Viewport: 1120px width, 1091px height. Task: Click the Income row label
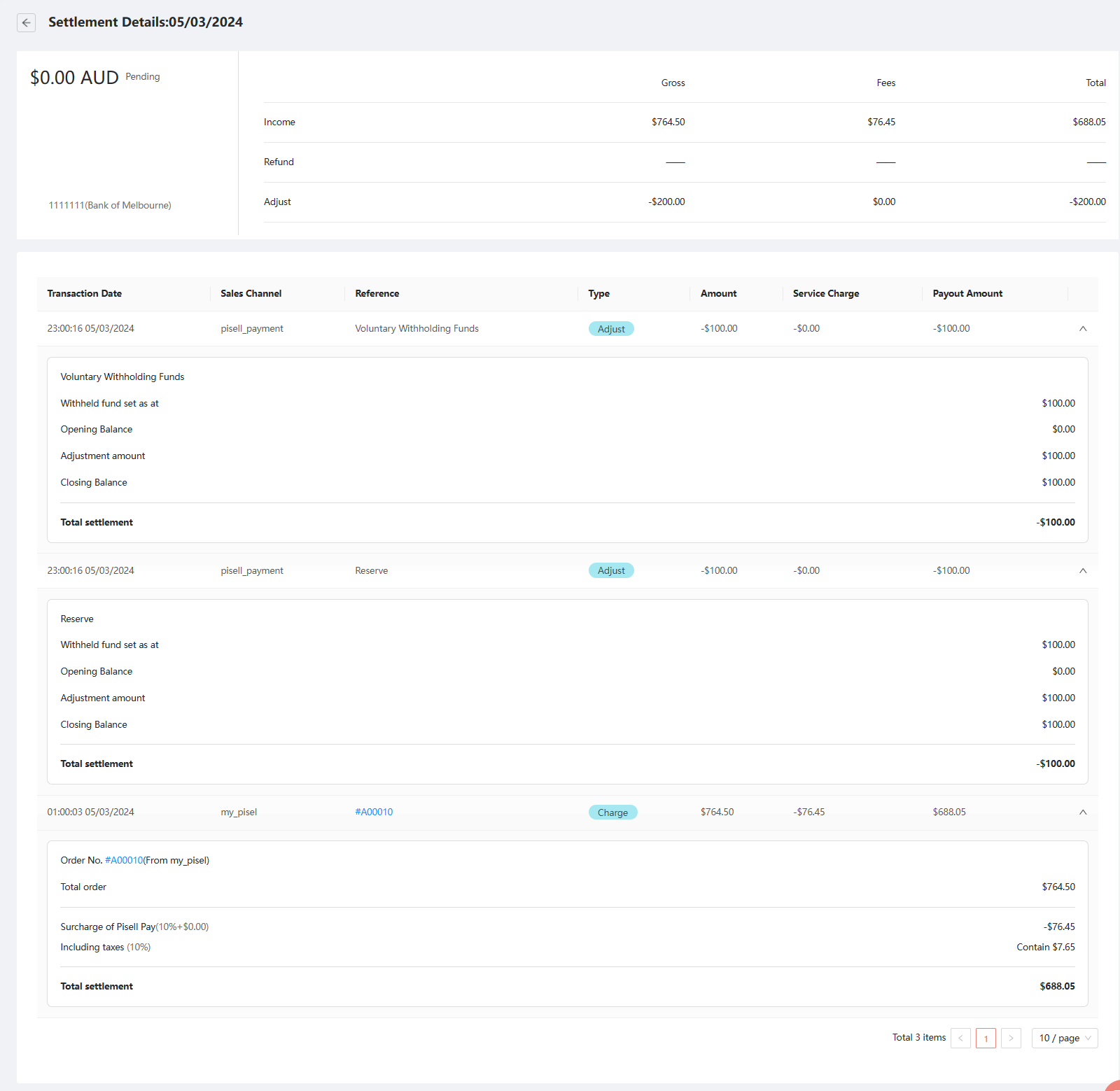pos(279,122)
